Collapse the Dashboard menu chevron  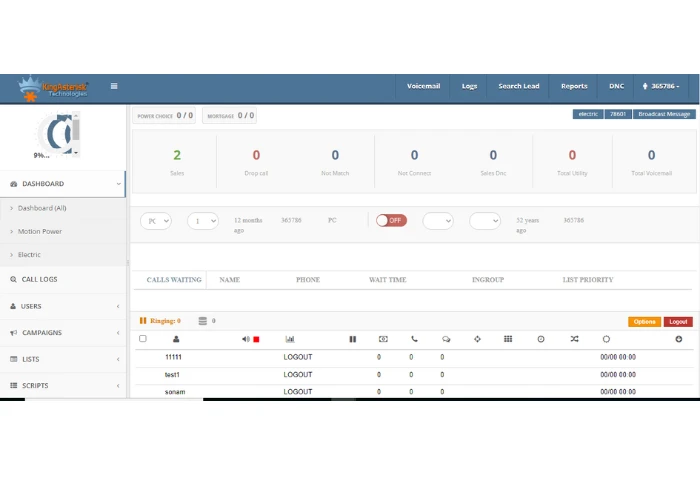click(118, 184)
